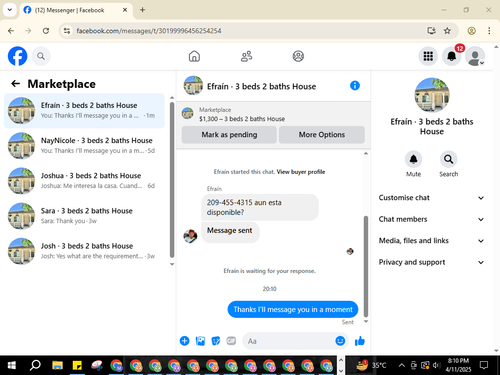The width and height of the screenshot is (500, 375).
Task: Open the emoji picker
Action: [340, 341]
